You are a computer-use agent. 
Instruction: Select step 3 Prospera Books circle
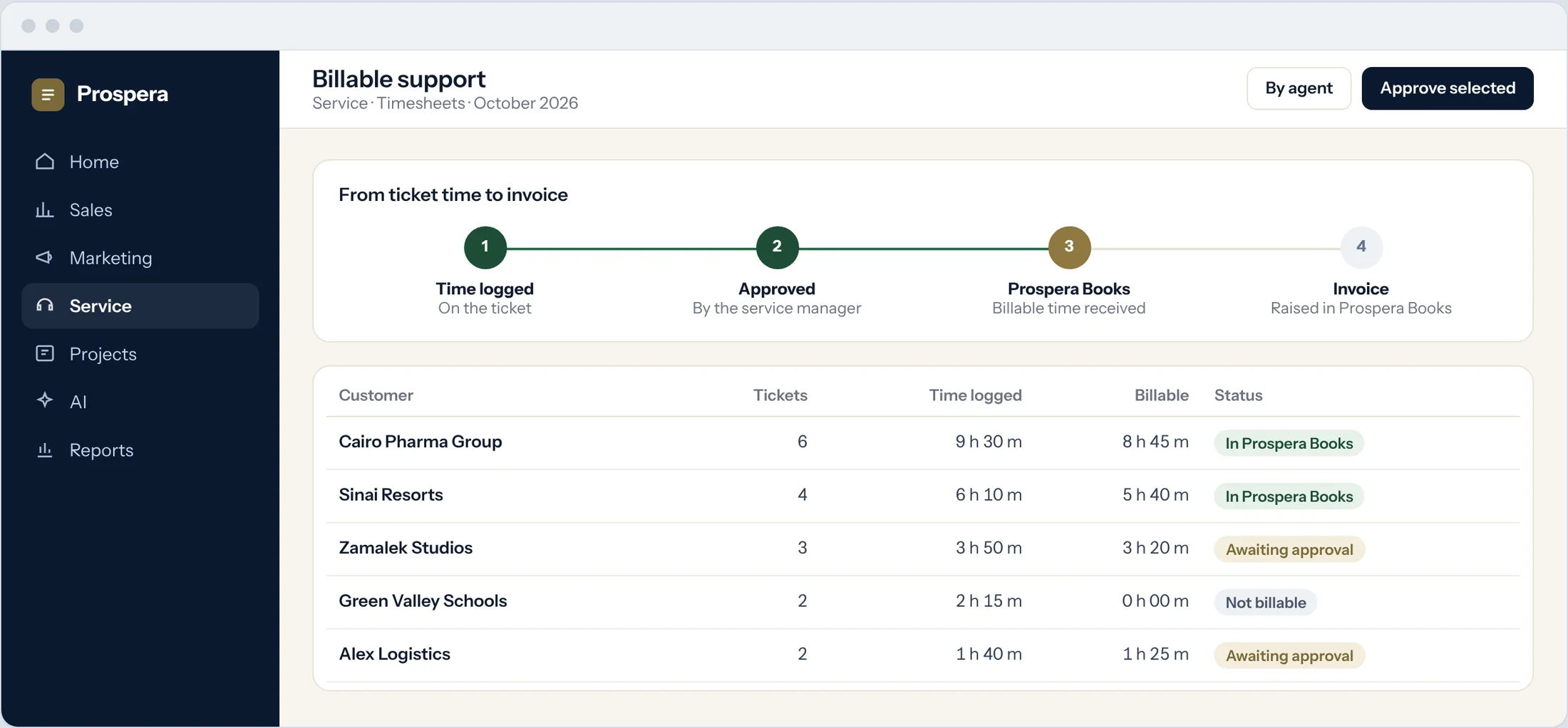click(1069, 247)
